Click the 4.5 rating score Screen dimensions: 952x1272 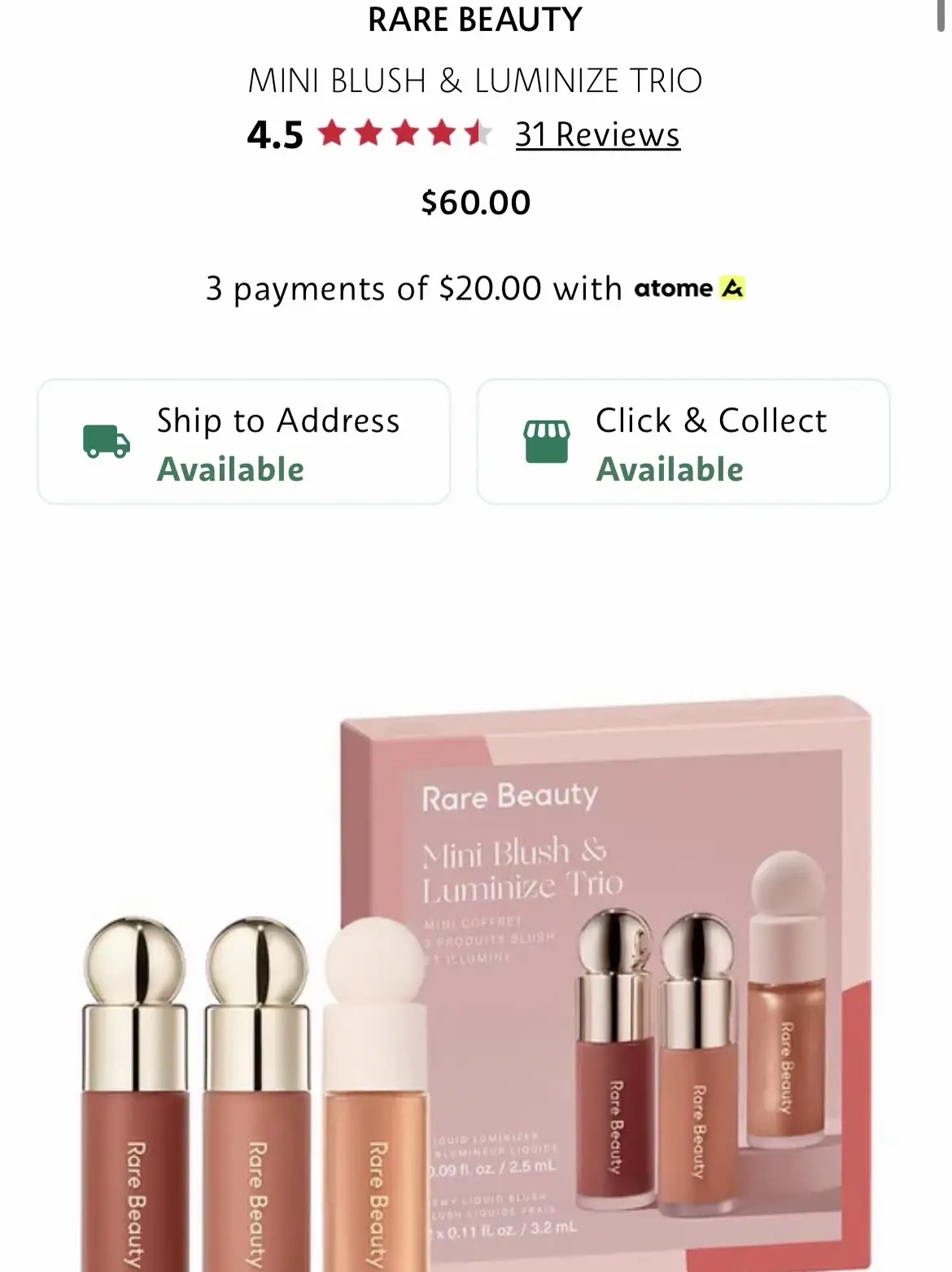[x=275, y=135]
